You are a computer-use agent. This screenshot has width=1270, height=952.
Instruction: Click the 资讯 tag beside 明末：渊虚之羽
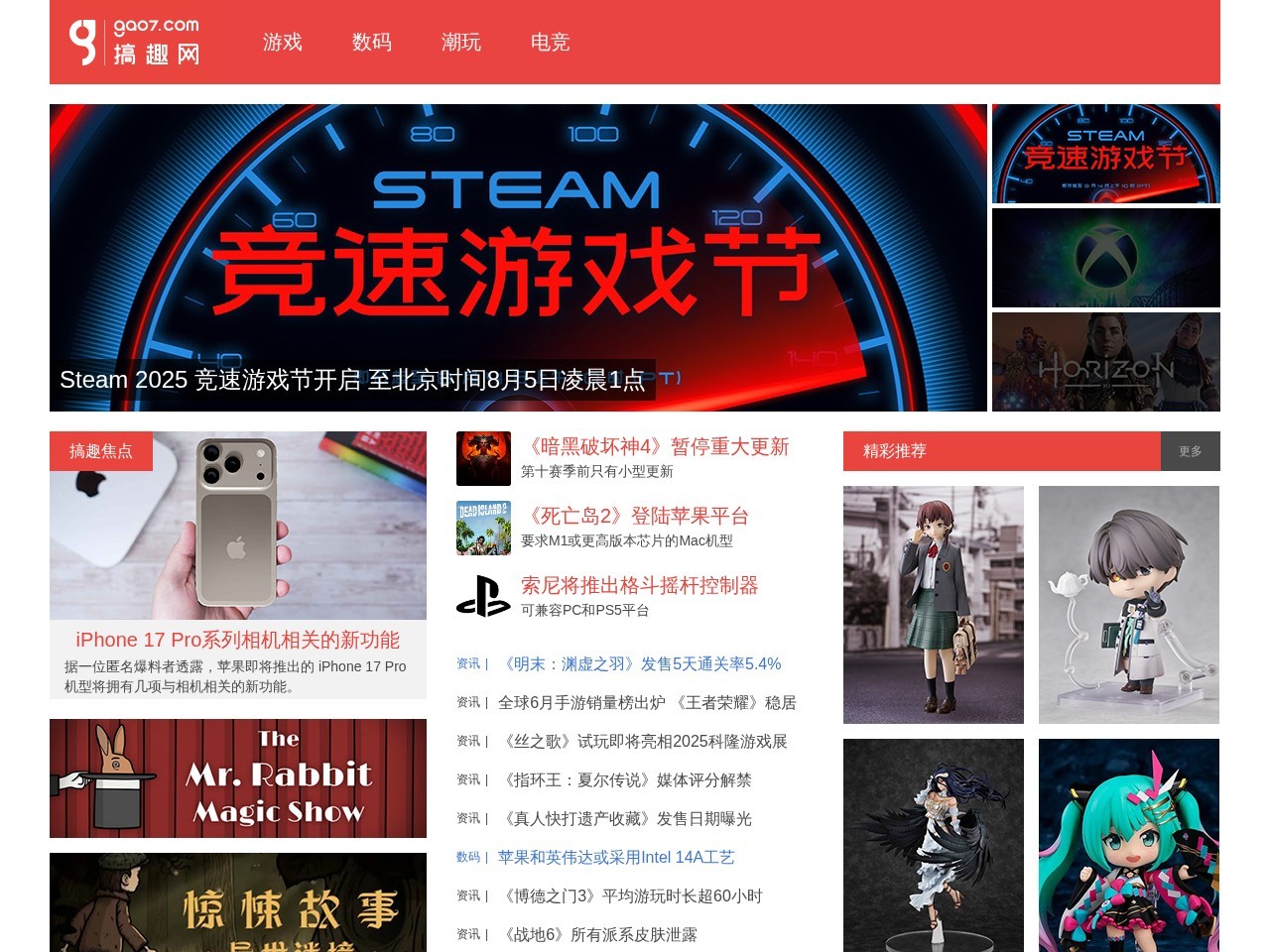click(467, 663)
